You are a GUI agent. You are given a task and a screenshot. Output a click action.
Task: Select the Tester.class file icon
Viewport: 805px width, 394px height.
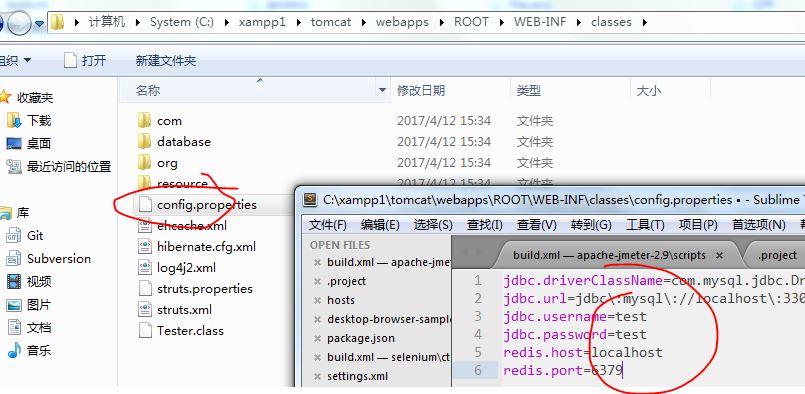pyautogui.click(x=145, y=330)
